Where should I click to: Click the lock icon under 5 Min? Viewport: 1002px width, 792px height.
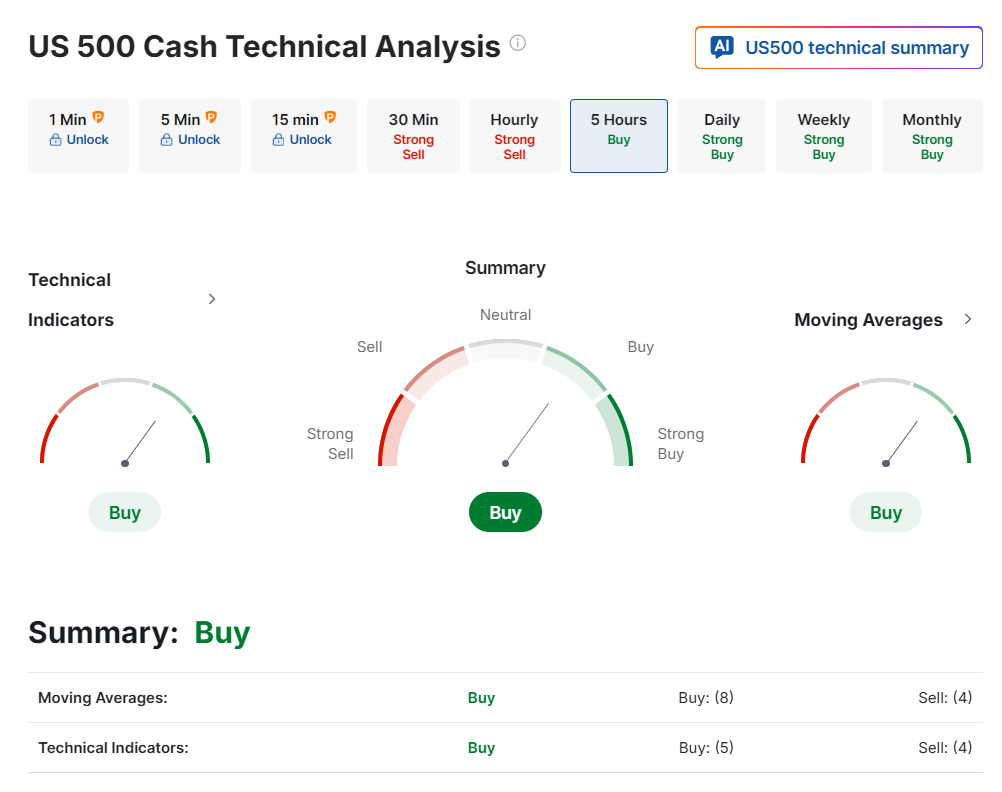[167, 139]
